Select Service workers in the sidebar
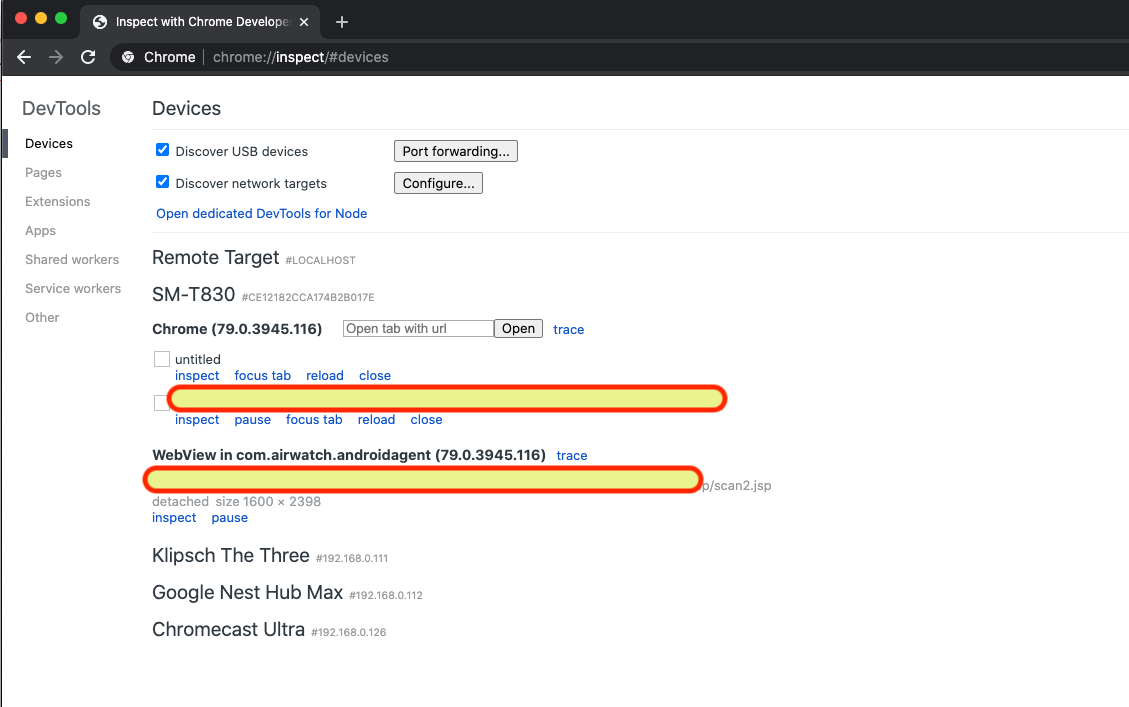 click(x=73, y=288)
